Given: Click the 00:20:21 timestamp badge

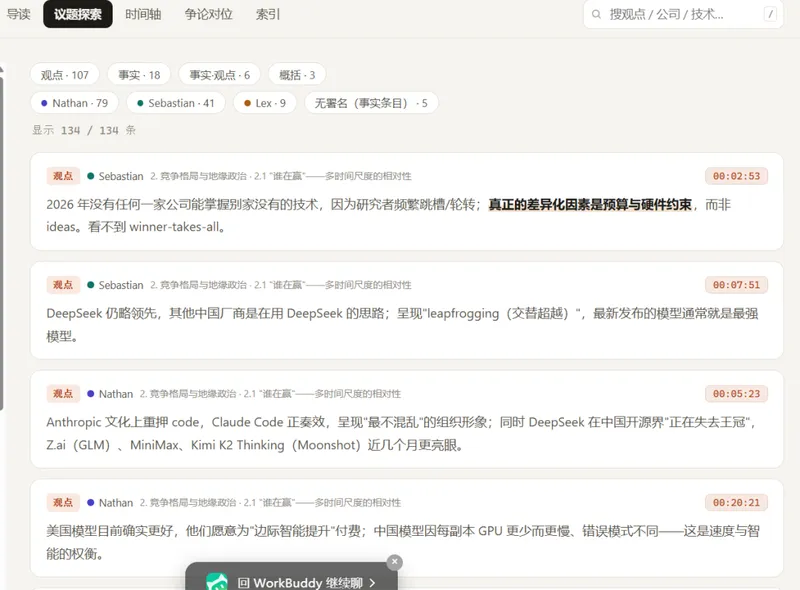Looking at the screenshot, I should click(x=736, y=503).
